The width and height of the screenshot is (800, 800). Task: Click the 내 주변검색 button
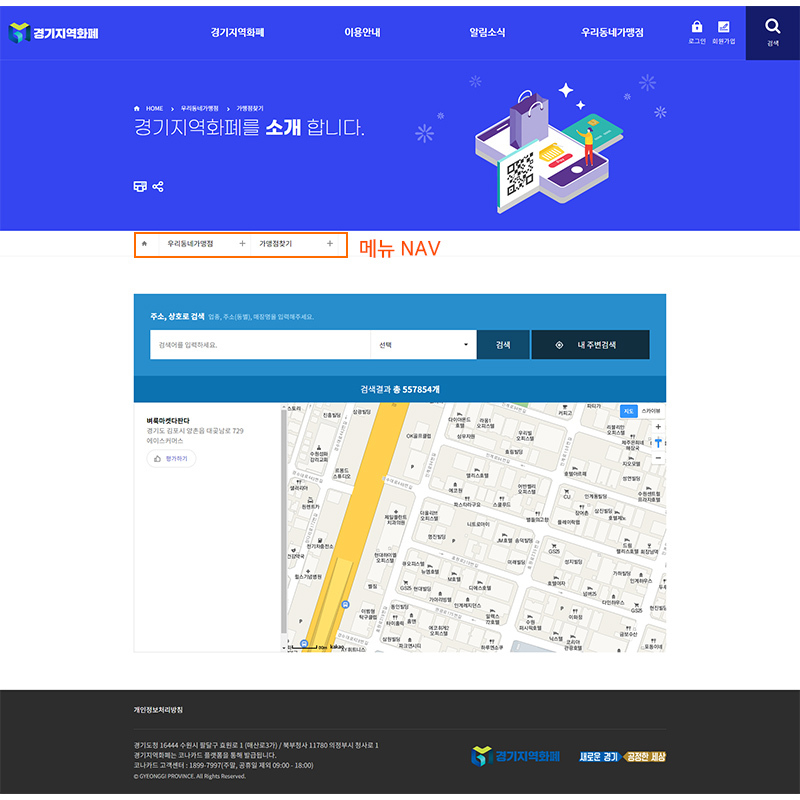[x=590, y=345]
